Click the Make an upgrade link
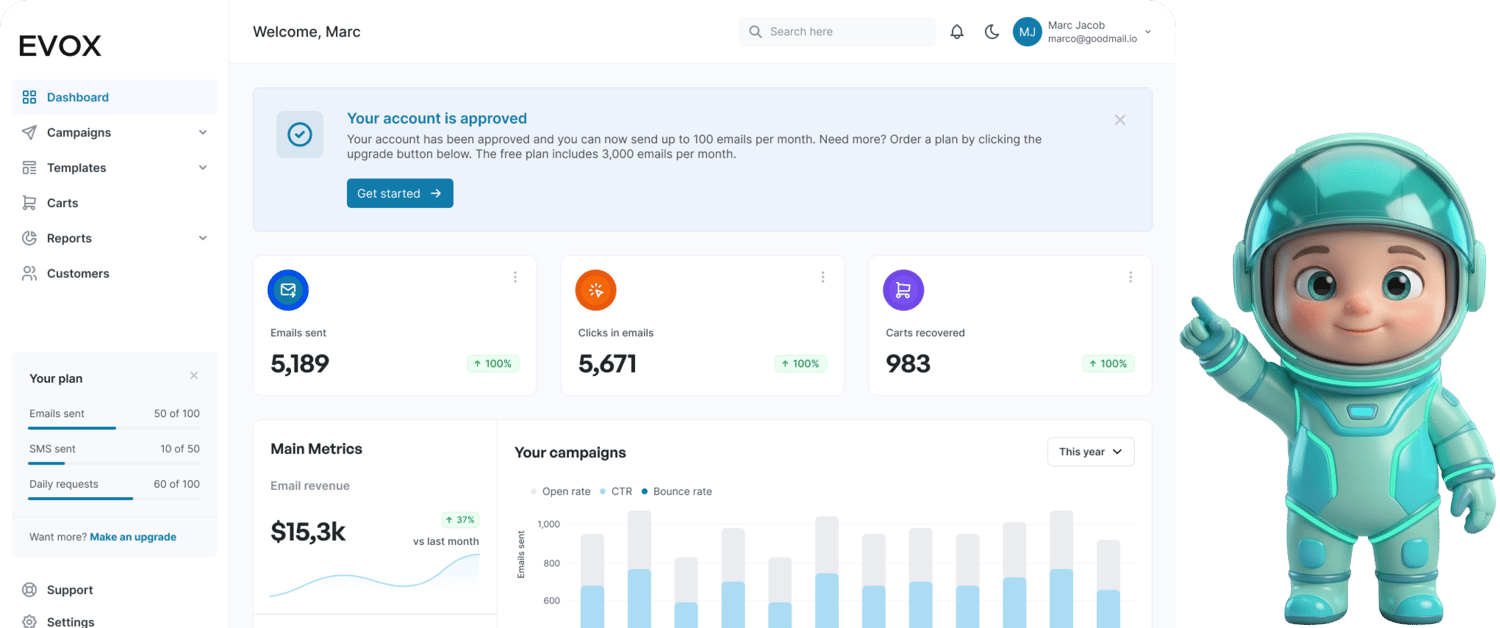The height and width of the screenshot is (628, 1500). 133,536
